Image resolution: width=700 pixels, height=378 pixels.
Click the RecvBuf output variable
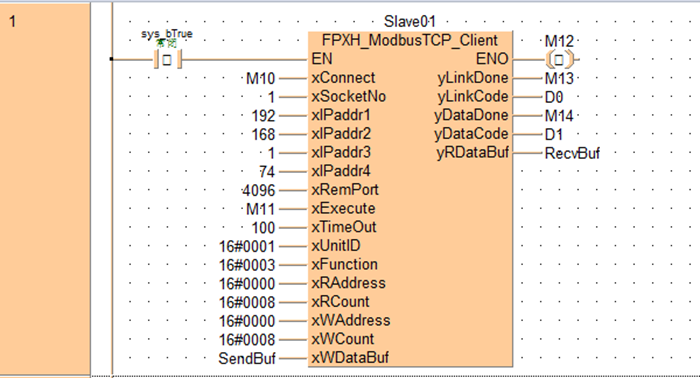(x=572, y=154)
